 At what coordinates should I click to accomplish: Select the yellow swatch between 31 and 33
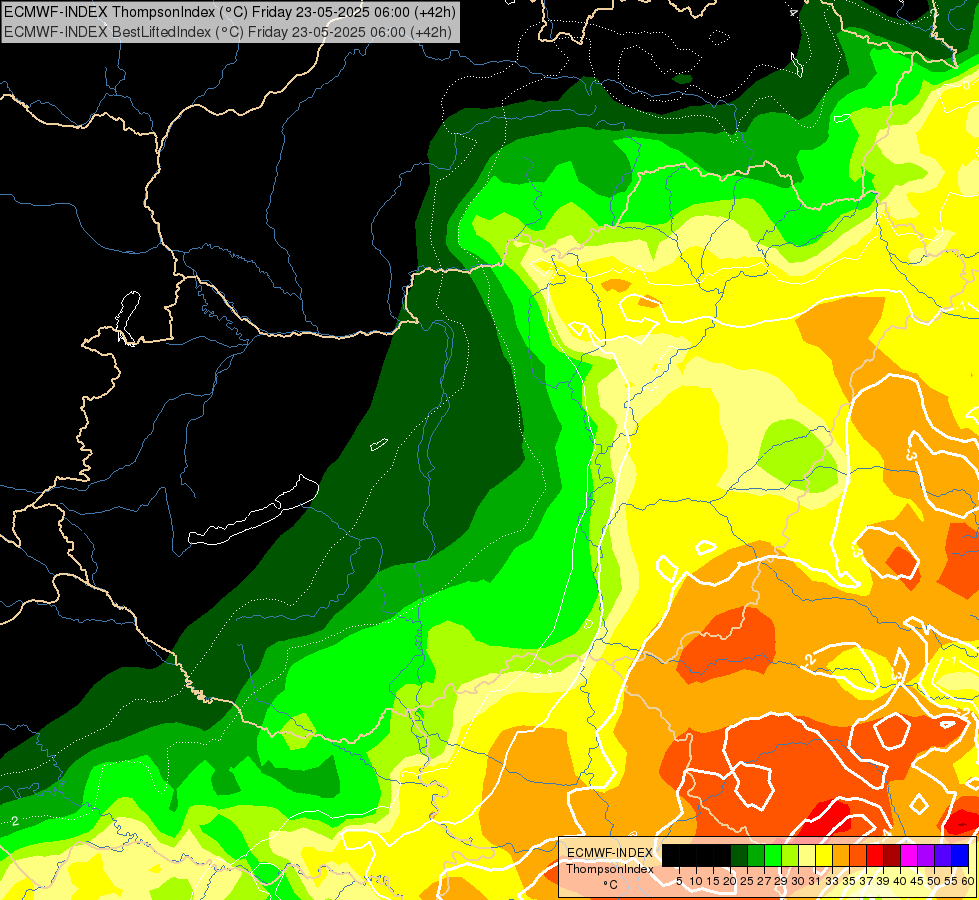824,855
